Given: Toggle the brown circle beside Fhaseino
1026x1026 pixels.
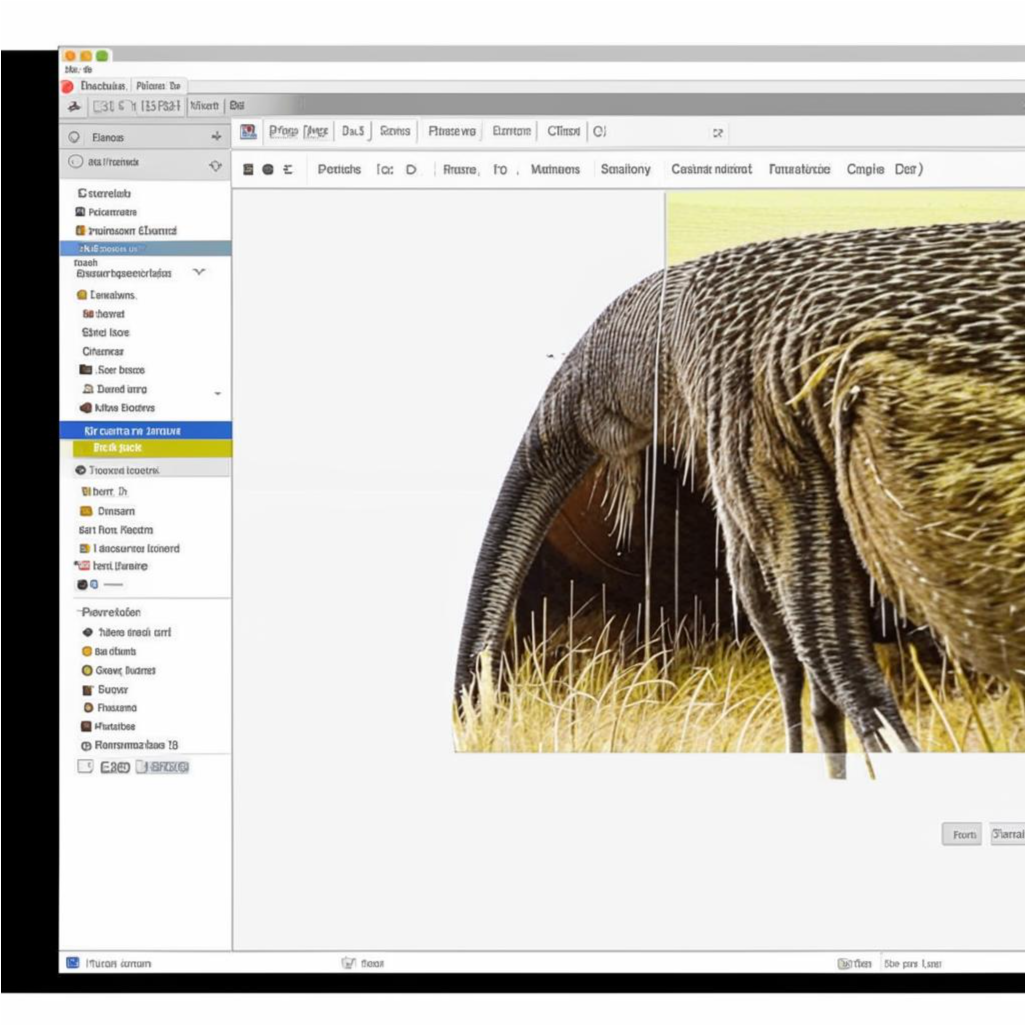Looking at the screenshot, I should point(88,707).
